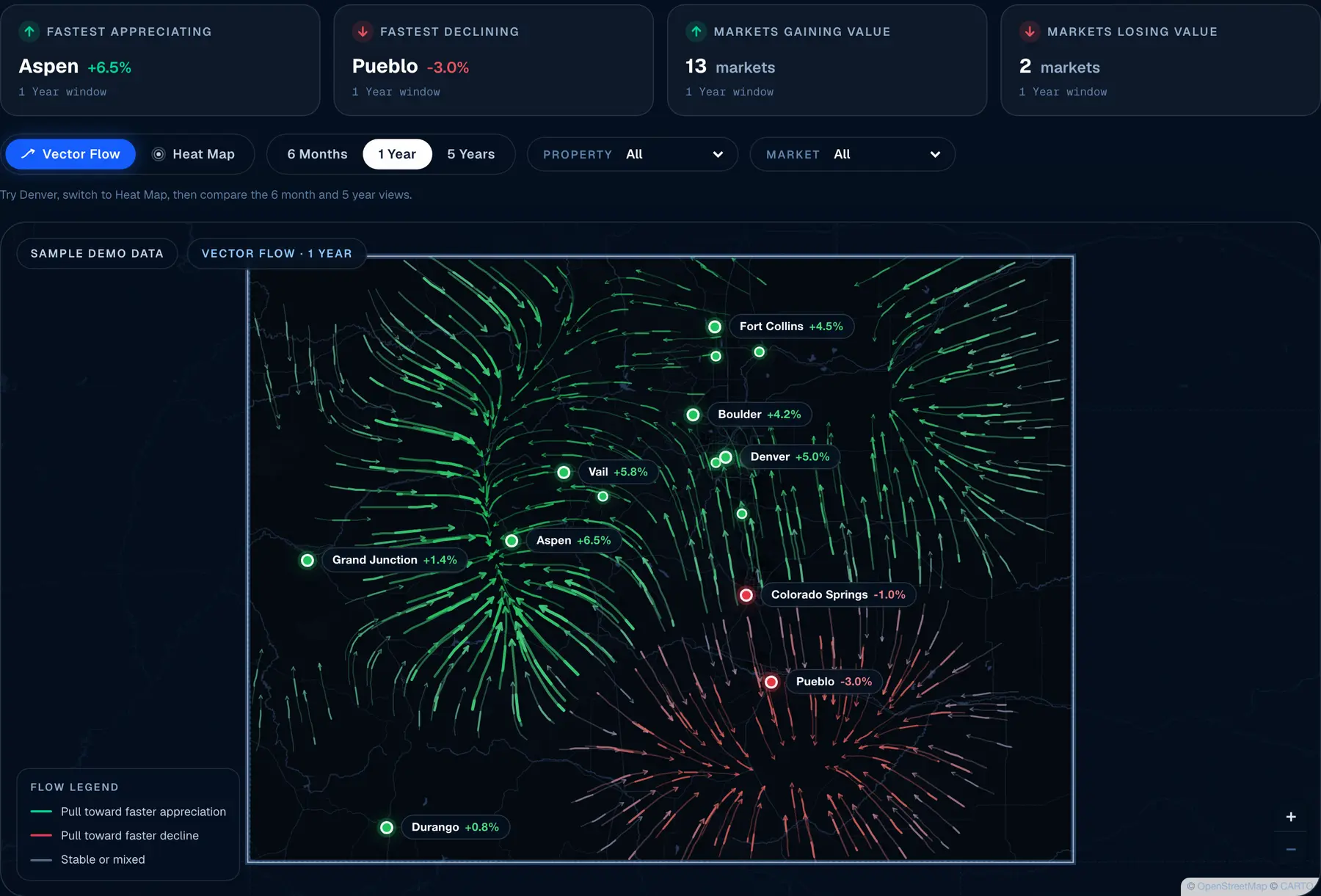This screenshot has width=1321, height=896.
Task: Click the CARTO attribution link
Action: pyautogui.click(x=1297, y=886)
